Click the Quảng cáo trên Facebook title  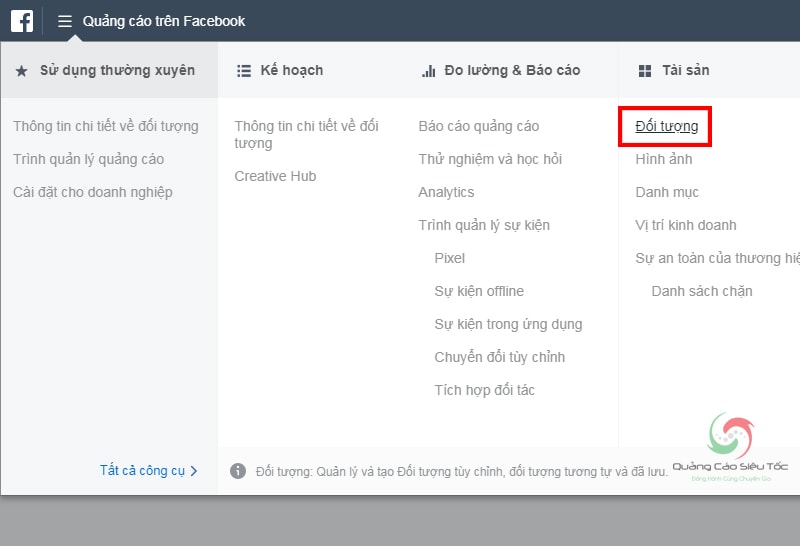[164, 21]
